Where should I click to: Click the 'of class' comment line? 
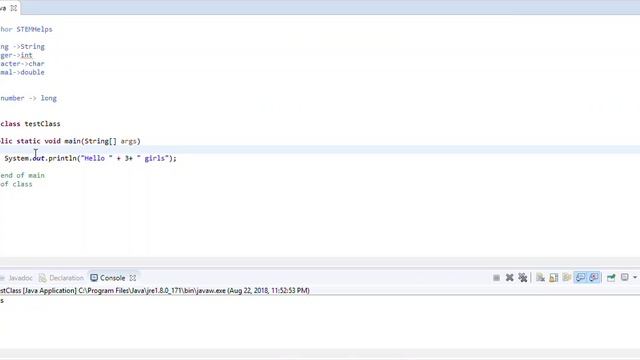pos(16,184)
